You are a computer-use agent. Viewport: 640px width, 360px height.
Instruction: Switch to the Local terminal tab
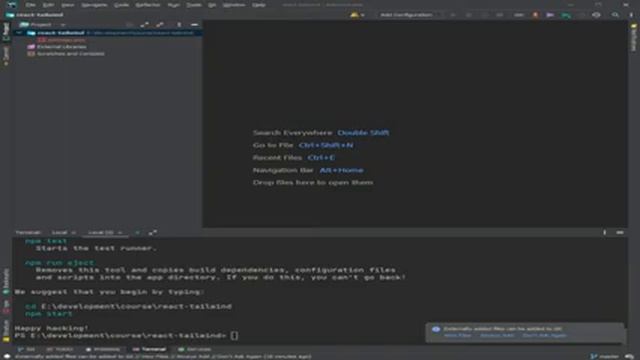click(59, 233)
